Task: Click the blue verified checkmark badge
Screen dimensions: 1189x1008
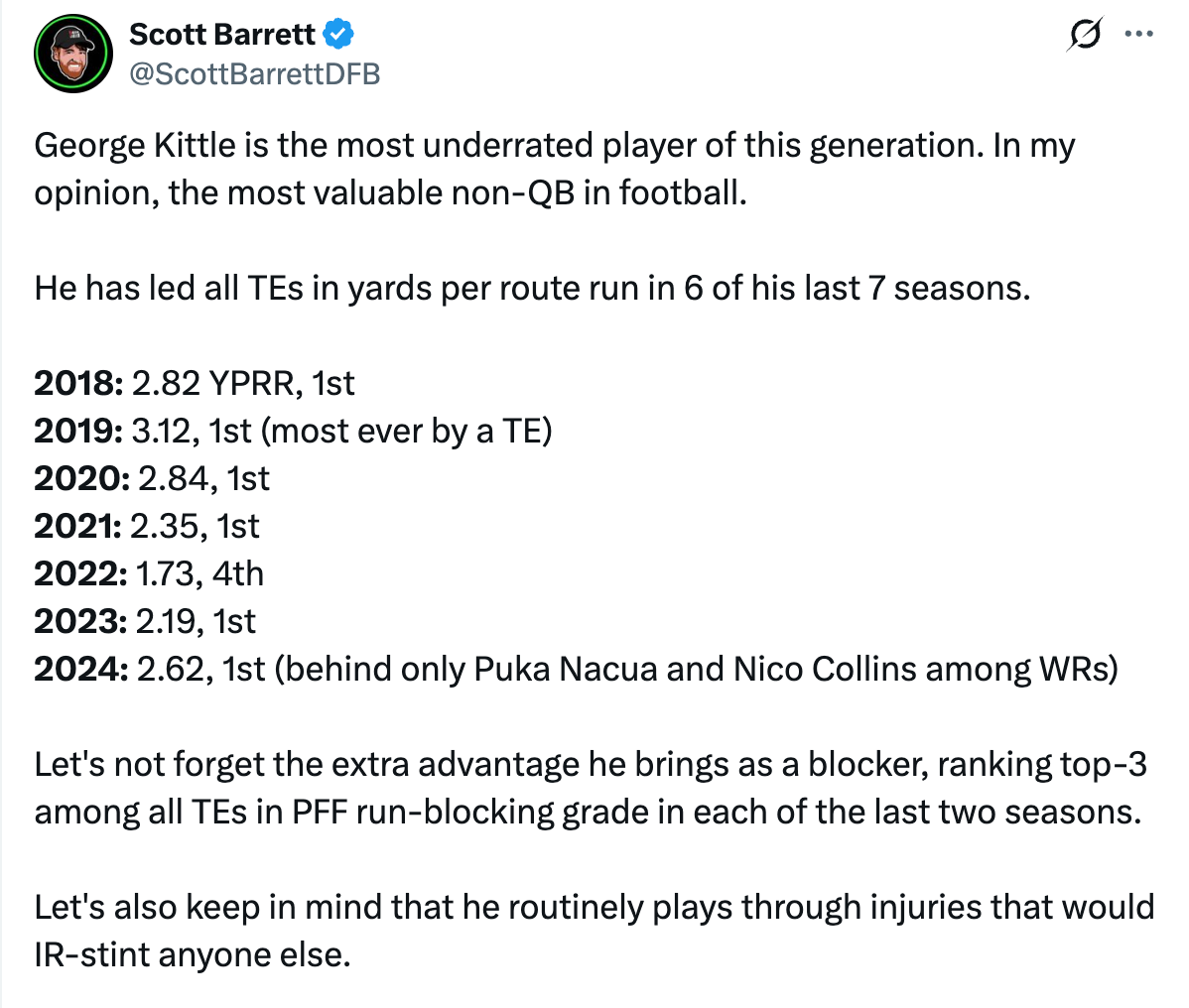Action: (x=339, y=35)
